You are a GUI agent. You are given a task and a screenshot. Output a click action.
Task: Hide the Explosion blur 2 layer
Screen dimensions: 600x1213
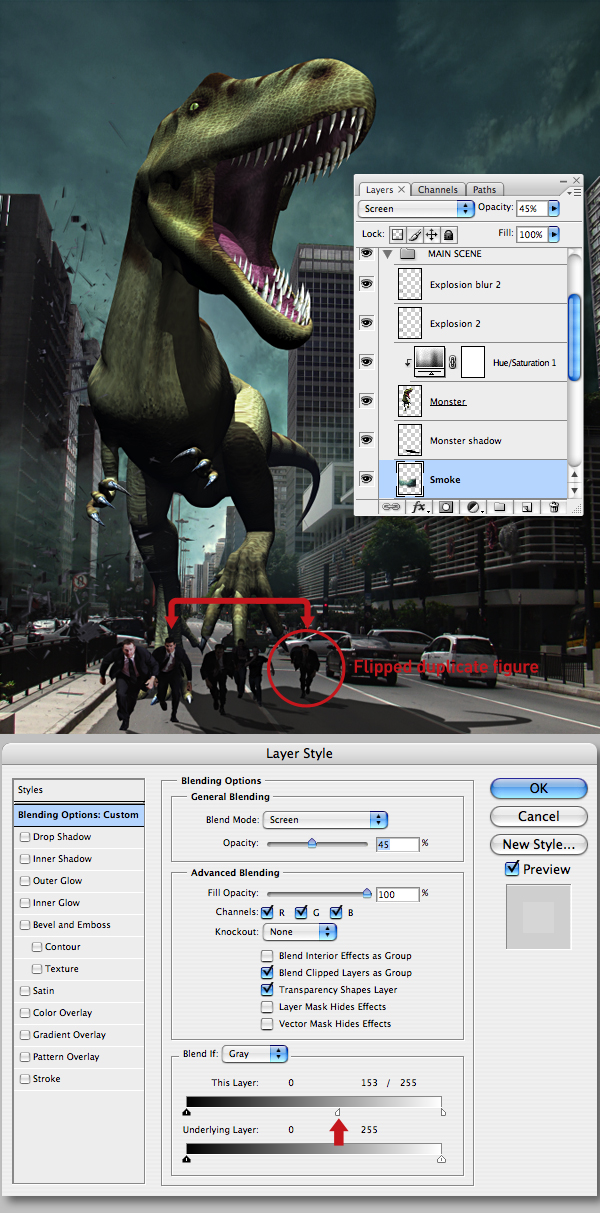pyautogui.click(x=366, y=285)
